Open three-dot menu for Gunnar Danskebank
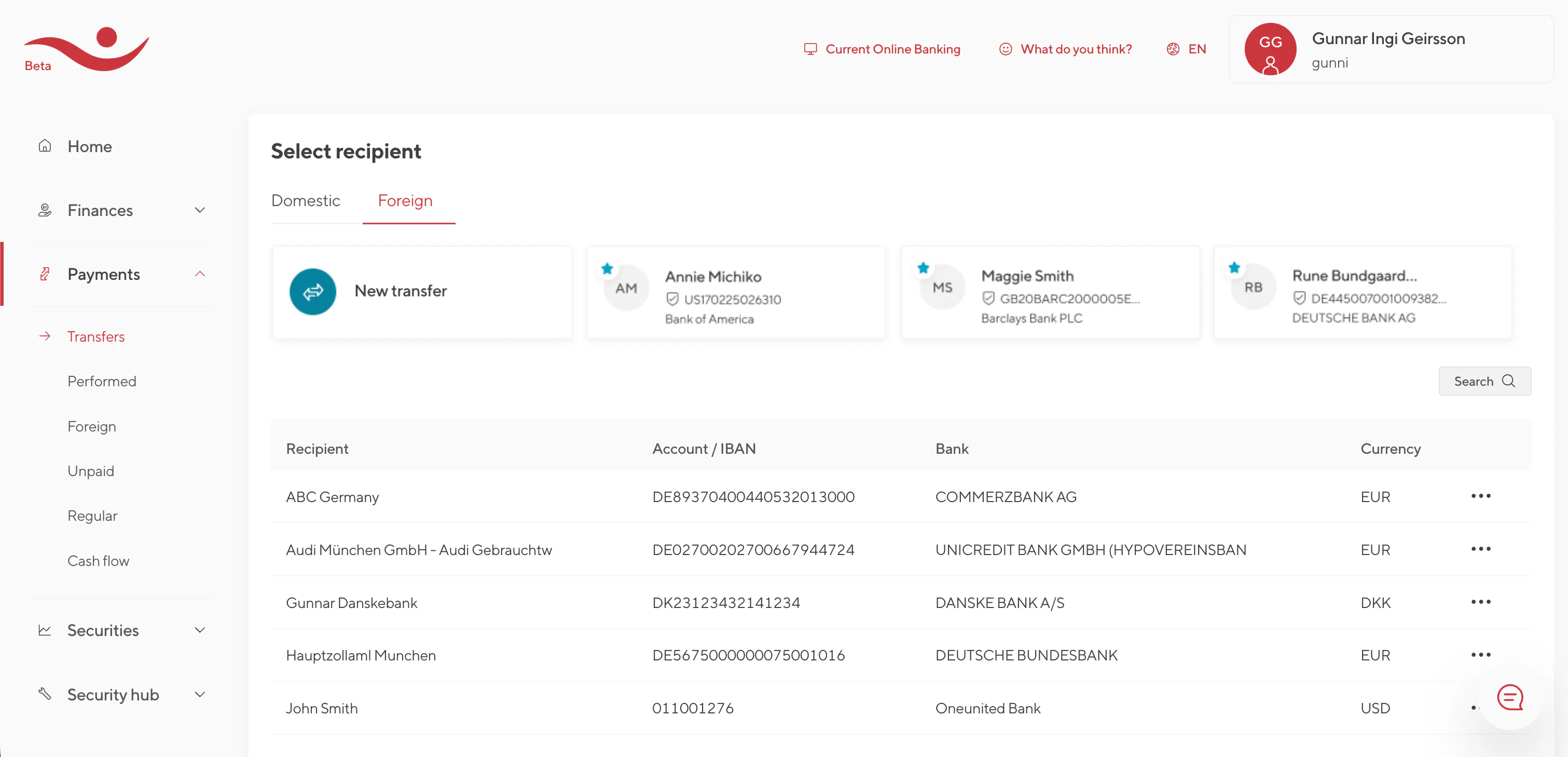This screenshot has height=757, width=1568. click(x=1480, y=602)
